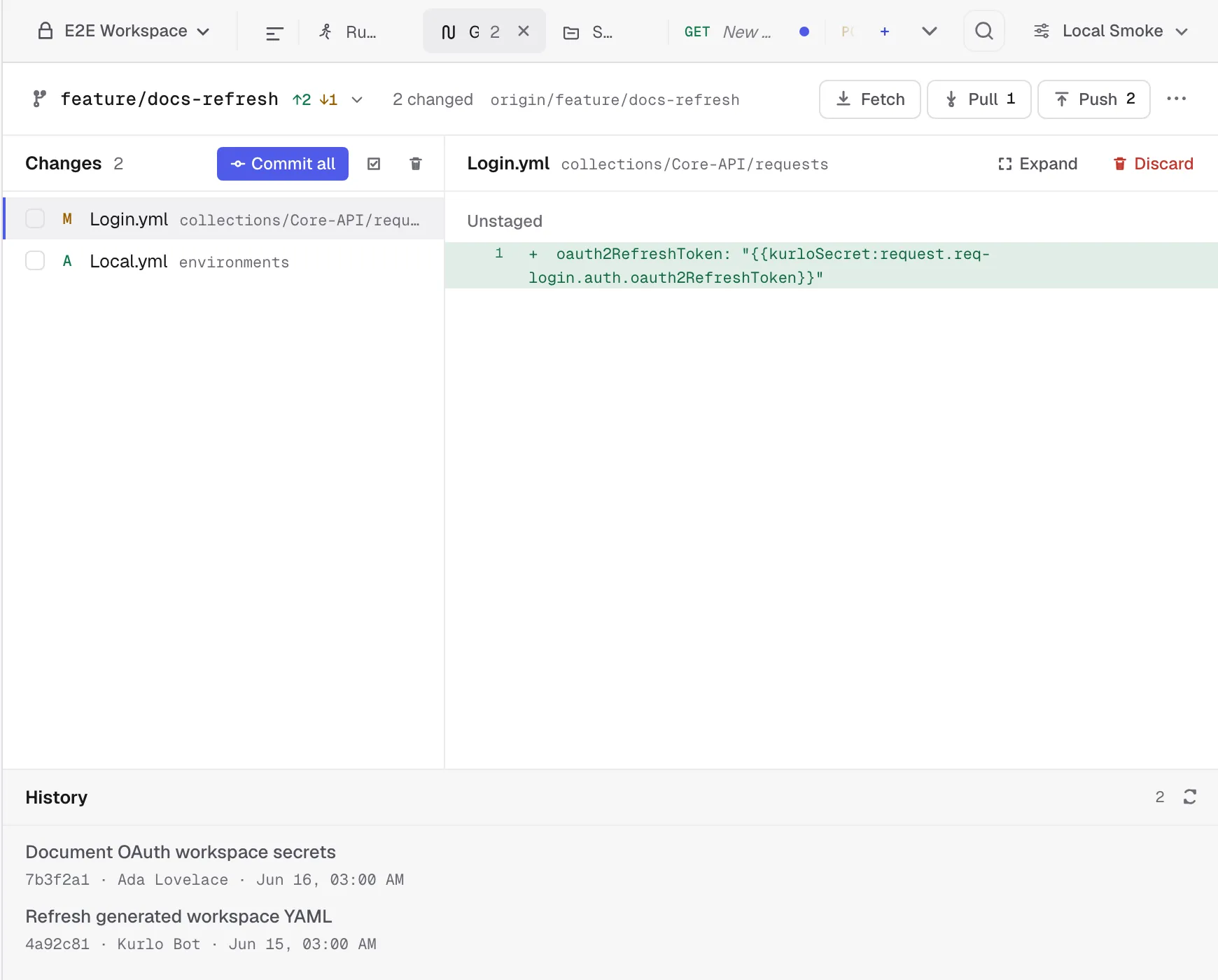Click the oauth2RefreshToken added diff line
The image size is (1218, 980).
tap(832, 265)
